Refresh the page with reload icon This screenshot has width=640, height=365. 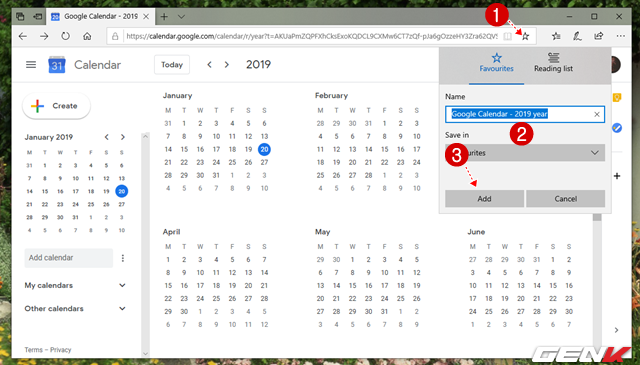[x=65, y=36]
